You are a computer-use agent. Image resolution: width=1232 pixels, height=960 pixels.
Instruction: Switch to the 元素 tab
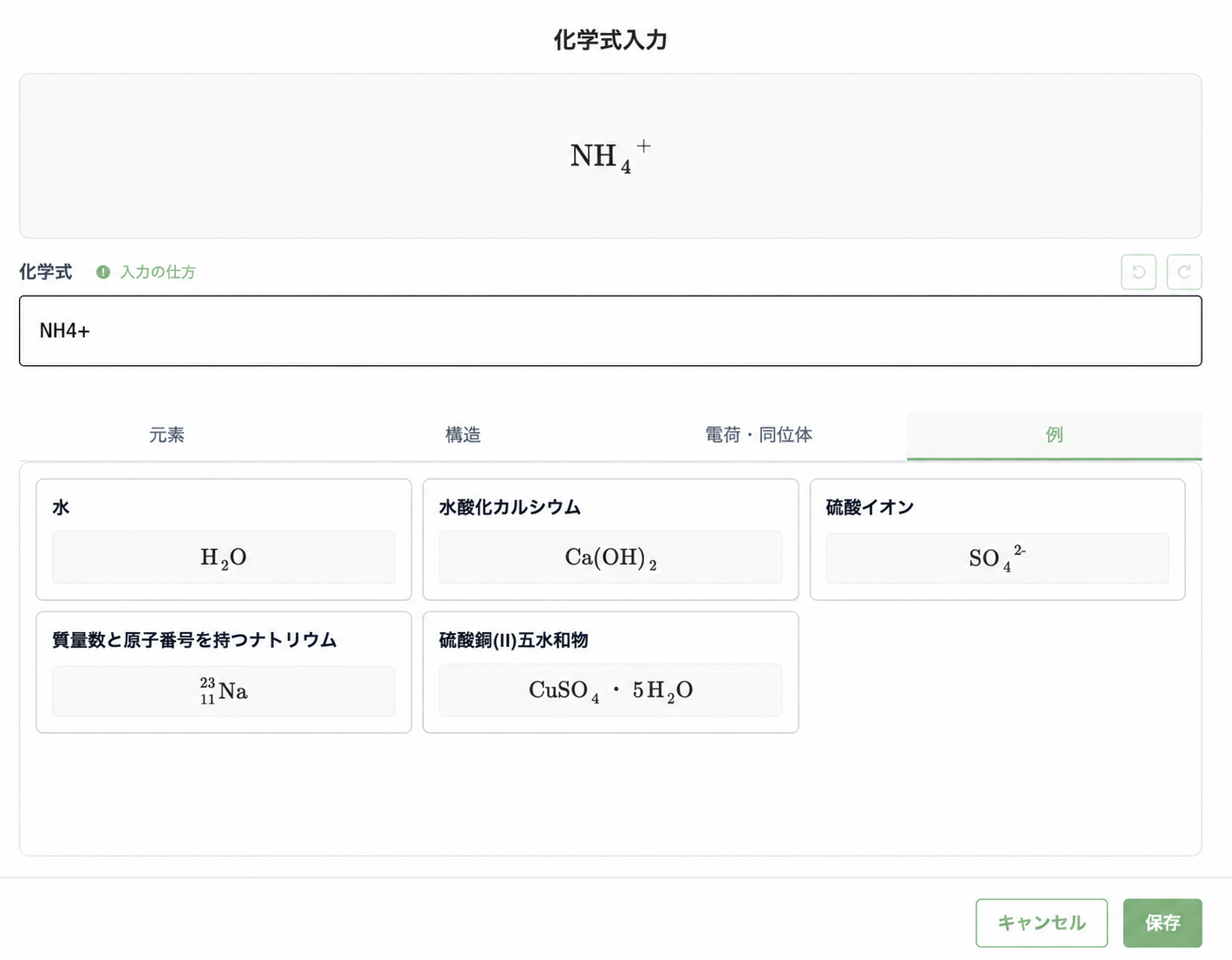tap(166, 435)
